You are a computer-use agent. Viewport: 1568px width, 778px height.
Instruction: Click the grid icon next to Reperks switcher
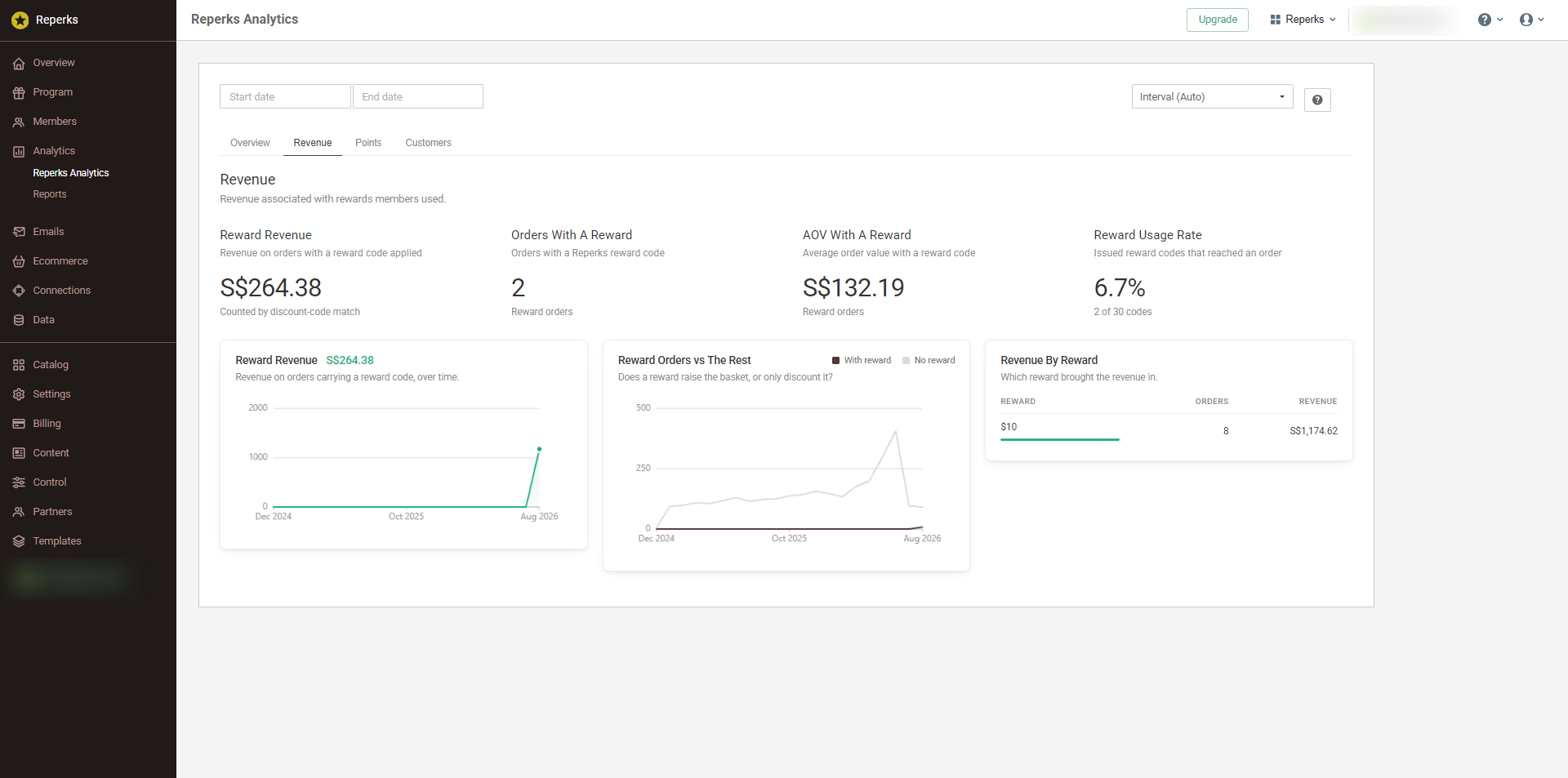point(1276,20)
